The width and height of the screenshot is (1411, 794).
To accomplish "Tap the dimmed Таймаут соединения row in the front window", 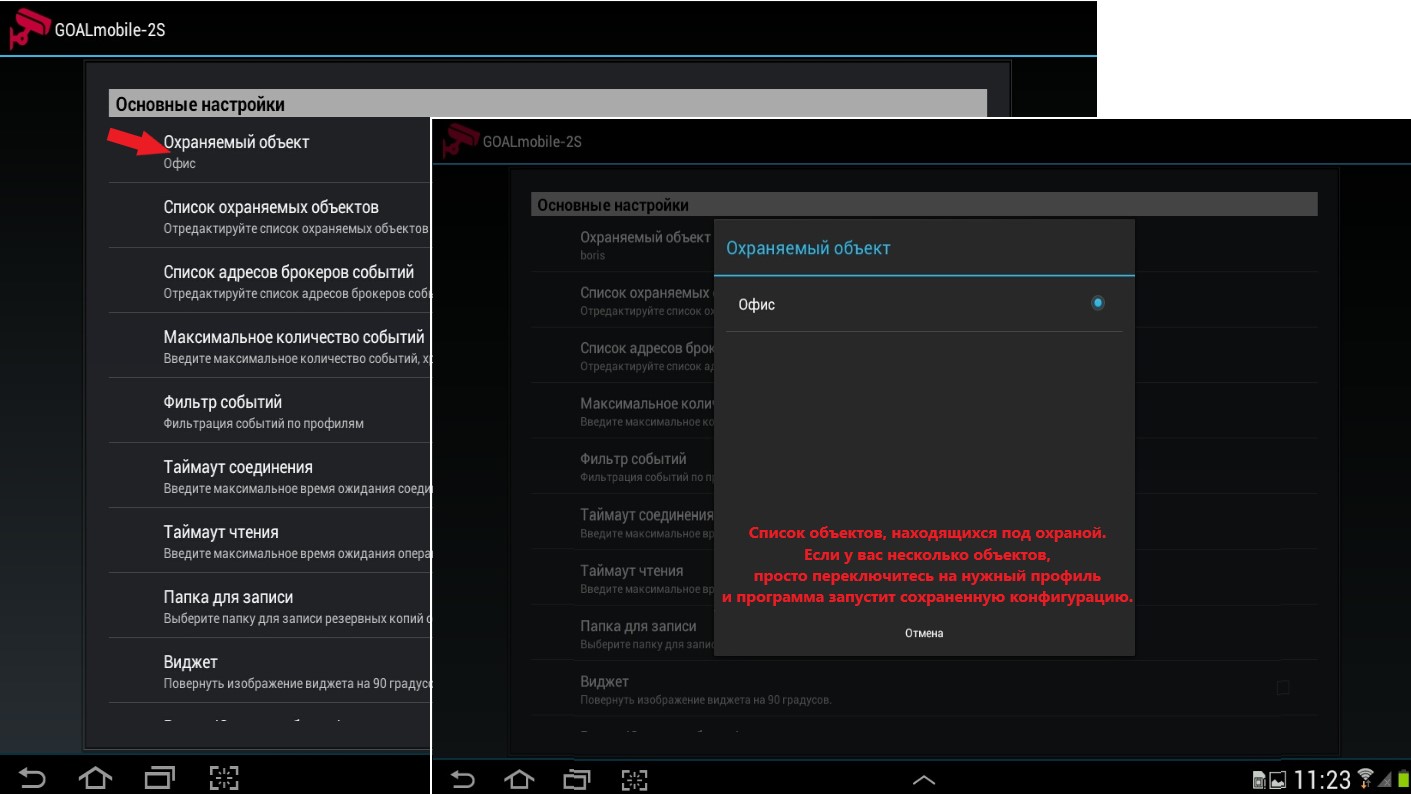I will coord(623,523).
